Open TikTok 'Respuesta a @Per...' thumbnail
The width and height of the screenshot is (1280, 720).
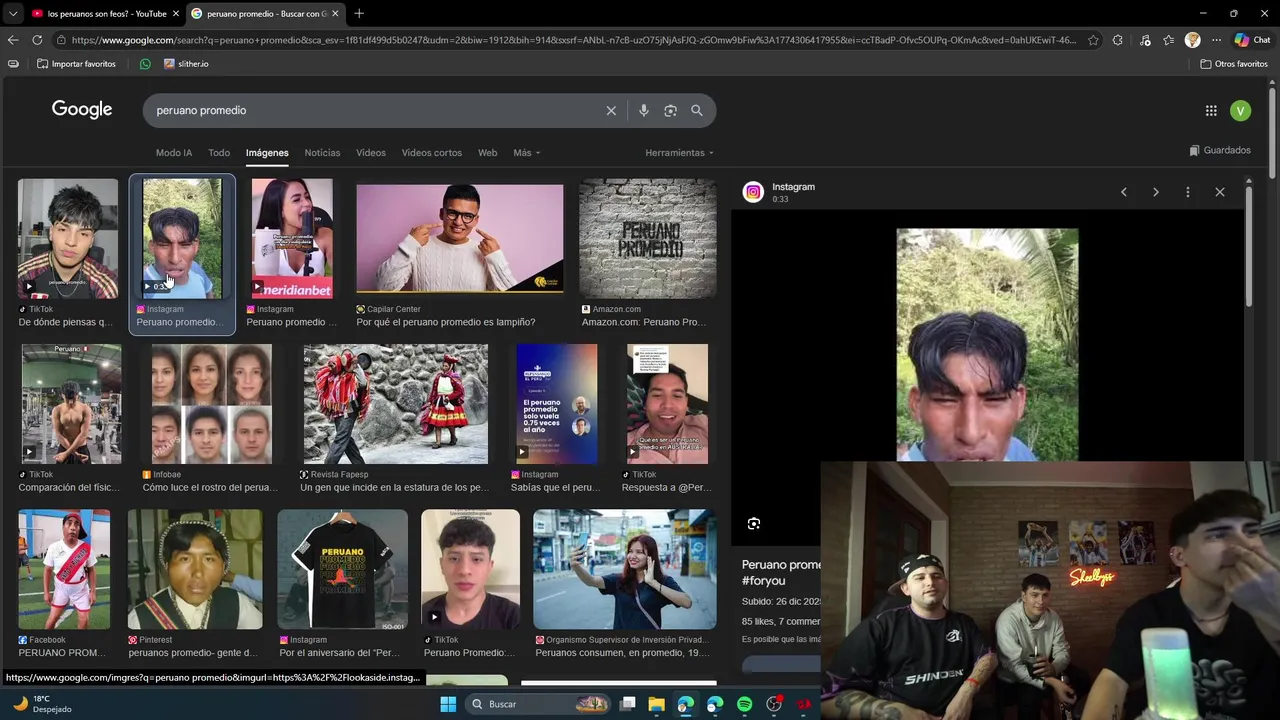click(x=667, y=404)
